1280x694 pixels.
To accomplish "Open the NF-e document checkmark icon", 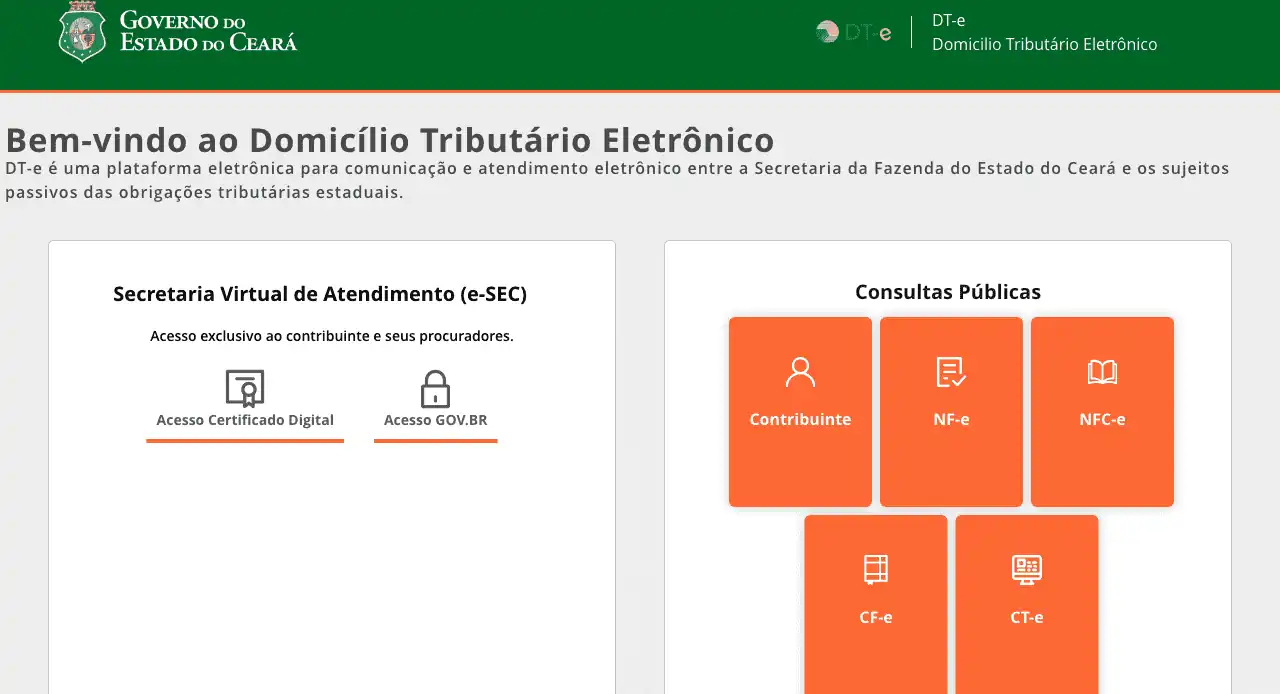I will (951, 372).
